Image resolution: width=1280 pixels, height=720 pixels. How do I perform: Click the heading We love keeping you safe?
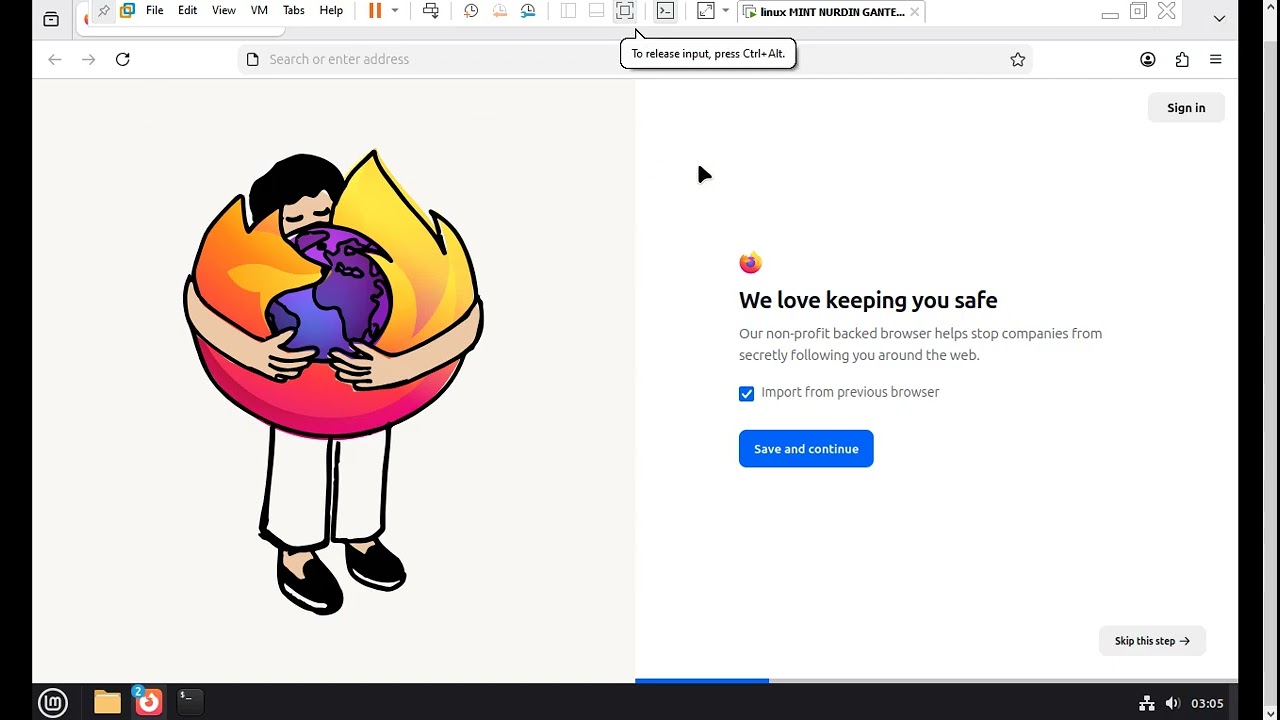tap(868, 300)
